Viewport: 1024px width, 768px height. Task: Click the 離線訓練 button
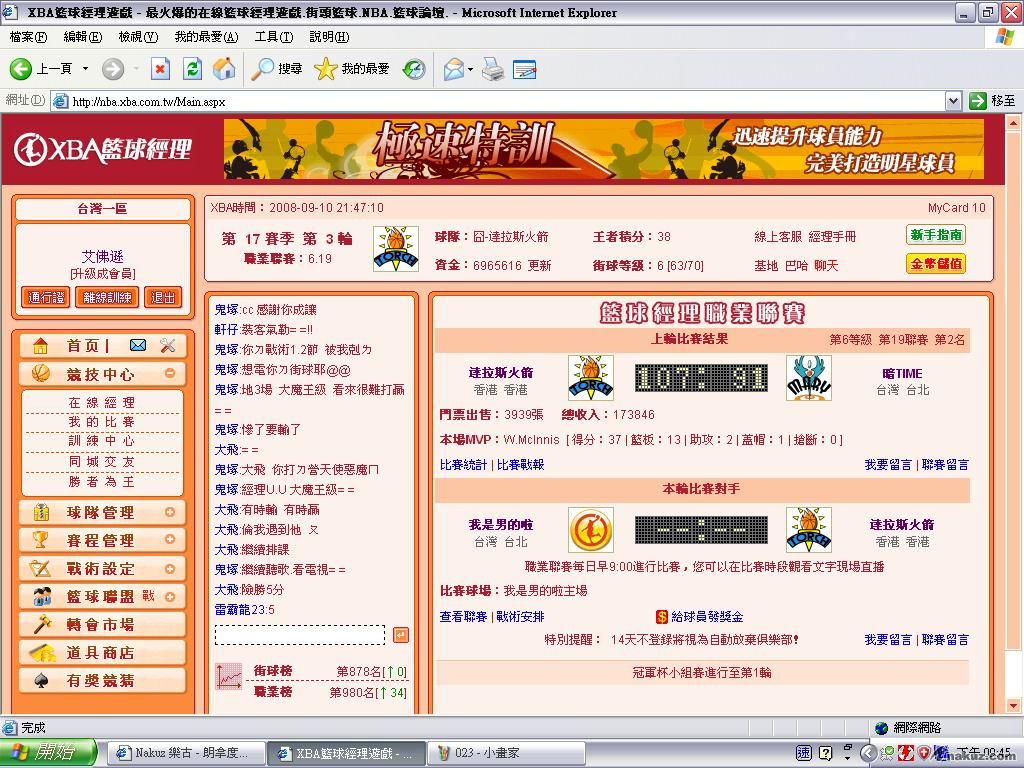pyautogui.click(x=107, y=298)
